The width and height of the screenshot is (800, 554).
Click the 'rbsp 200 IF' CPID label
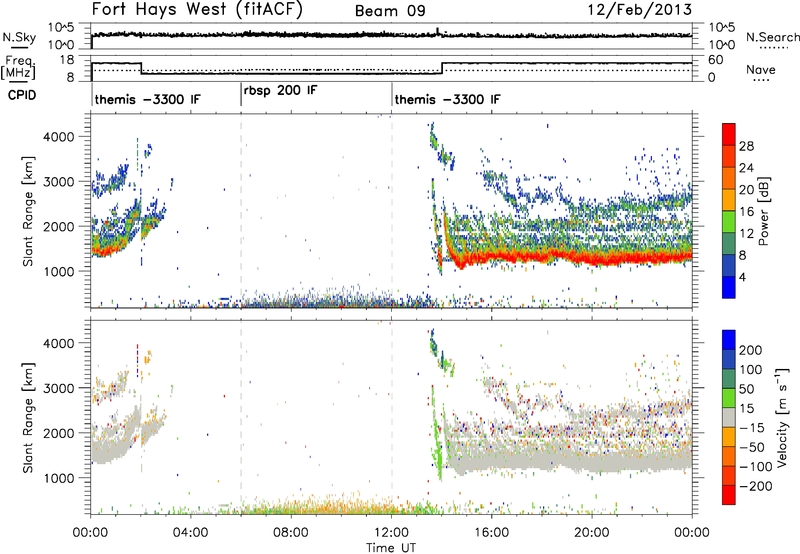281,91
